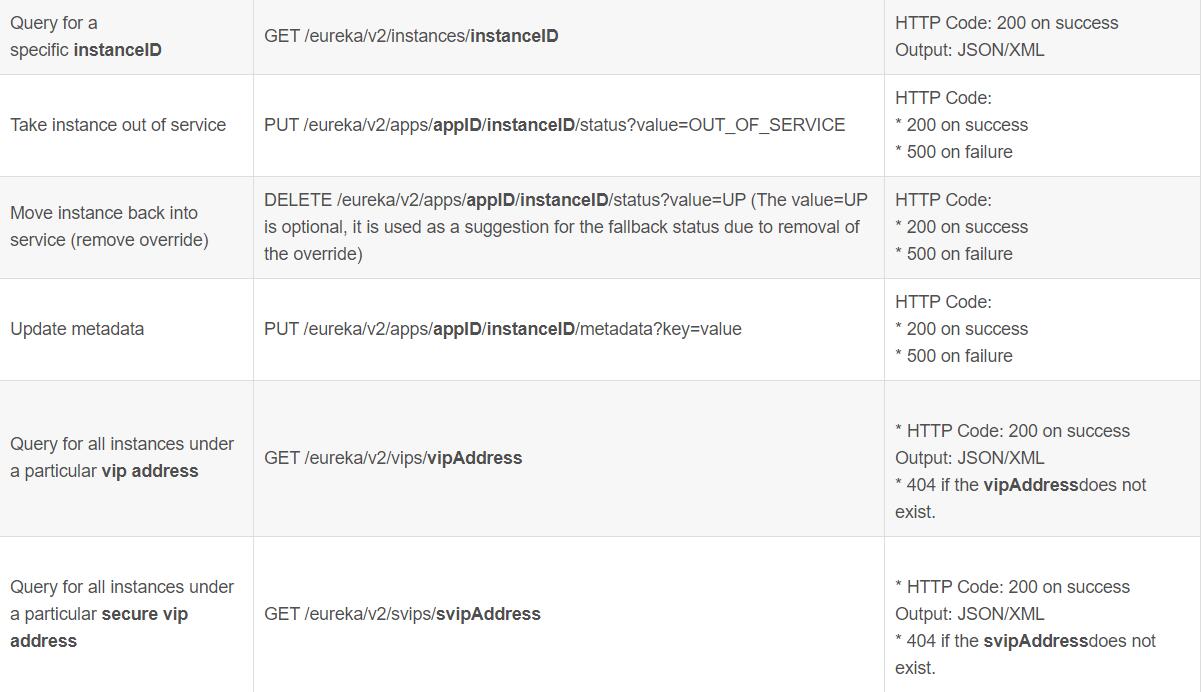Viewport: 1201px width, 692px height.
Task: Click the 'Update metadata' row label
Action: tap(77, 329)
